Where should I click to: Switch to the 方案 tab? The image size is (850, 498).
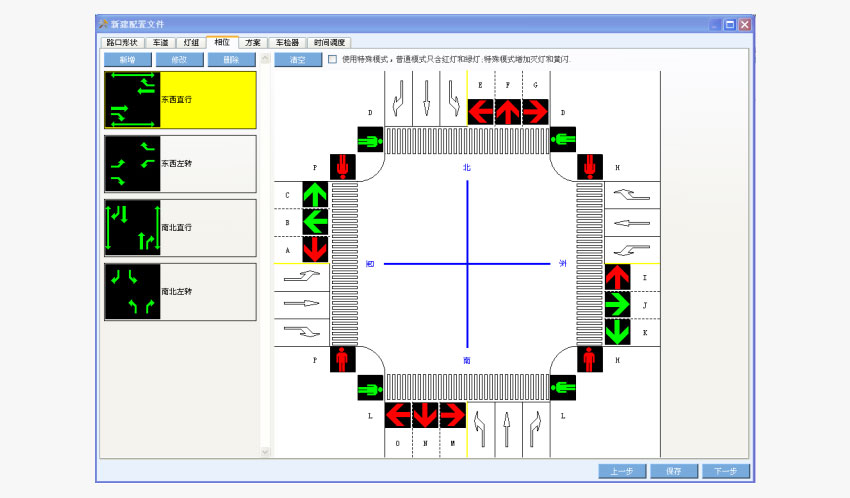[x=253, y=43]
